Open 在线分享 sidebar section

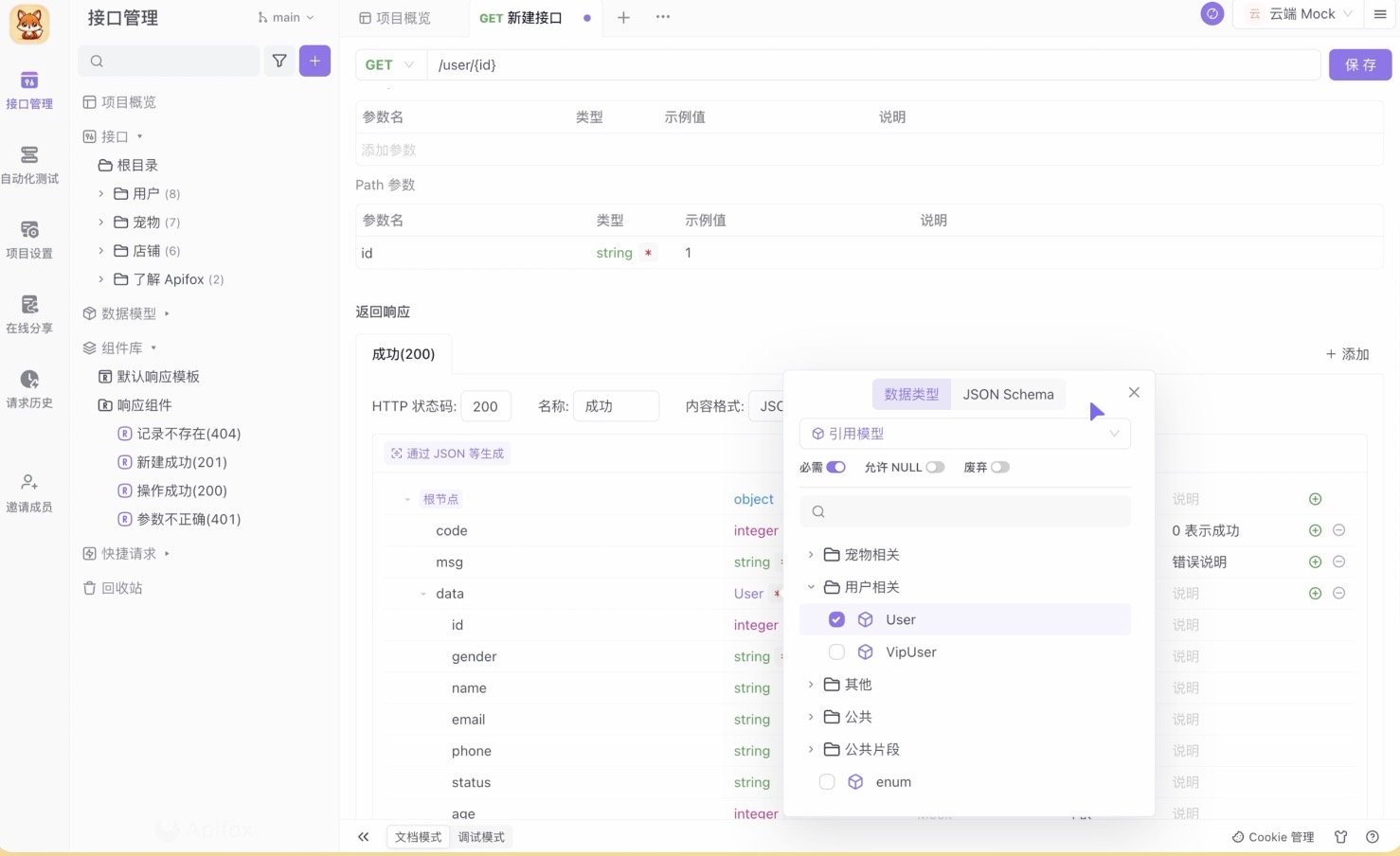[29, 315]
